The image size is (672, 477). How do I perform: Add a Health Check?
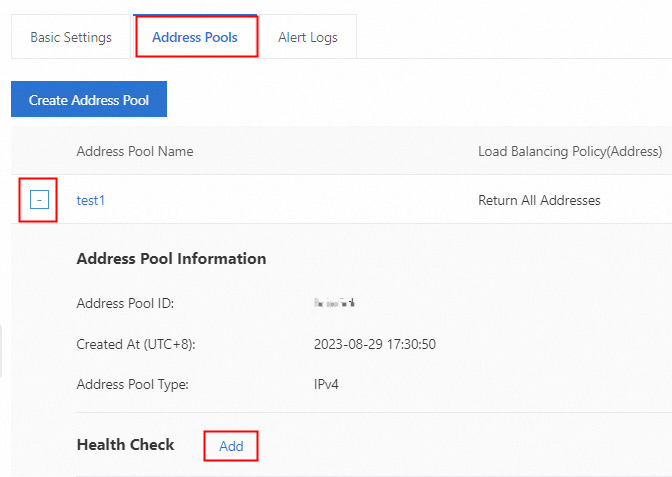(x=231, y=446)
